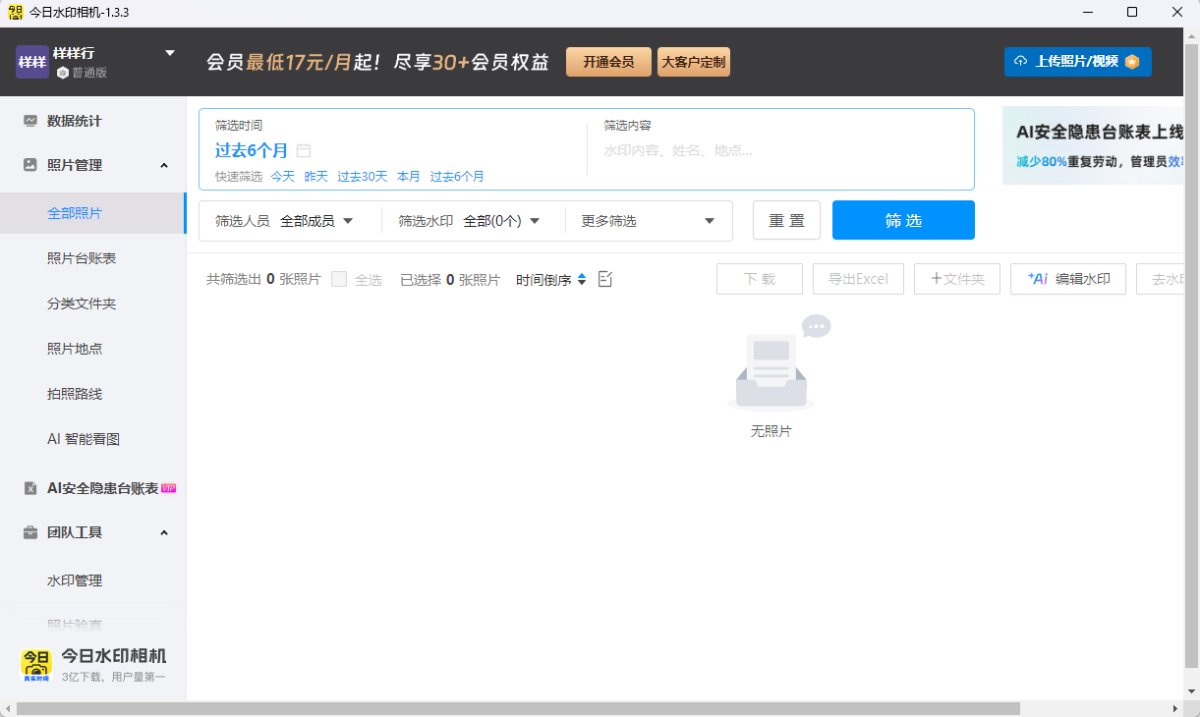The width and height of the screenshot is (1200, 717).
Task: Click the batch edit icon next to 时间倒序
Action: [605, 279]
